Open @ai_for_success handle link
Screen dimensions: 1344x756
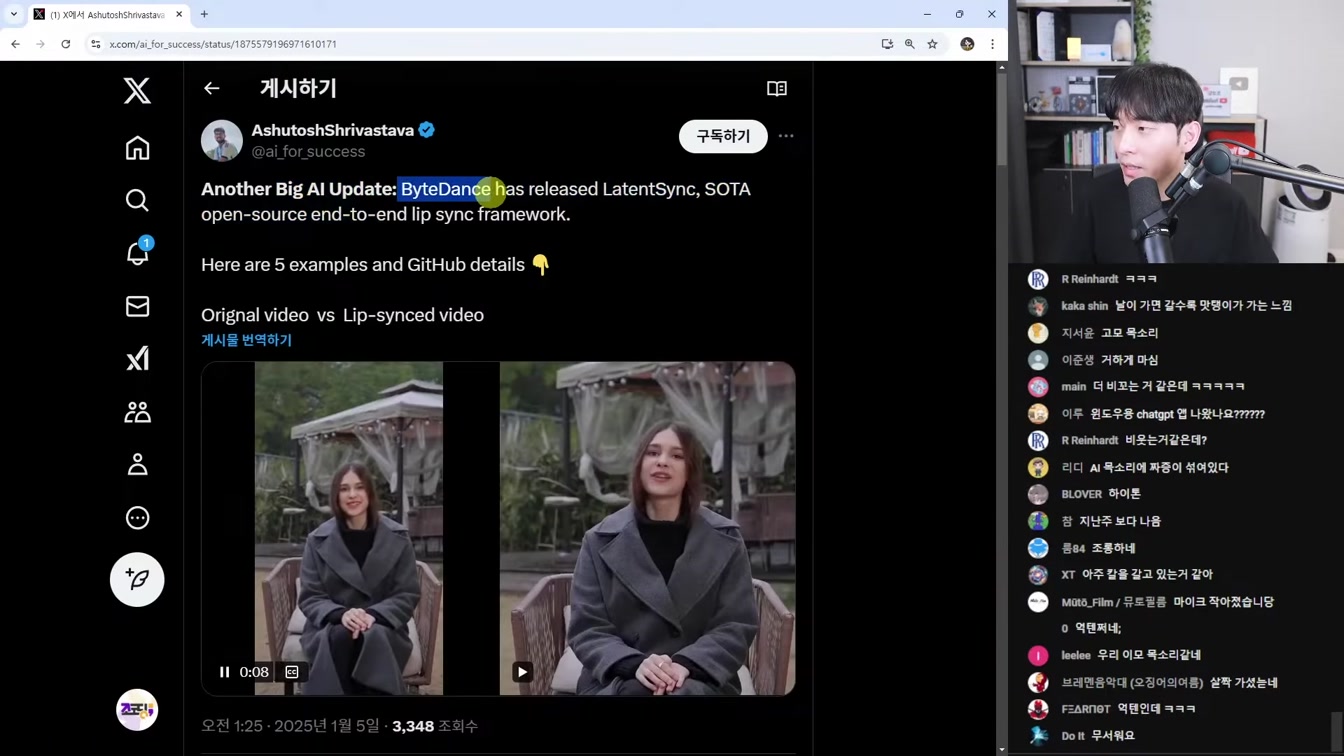tap(308, 151)
